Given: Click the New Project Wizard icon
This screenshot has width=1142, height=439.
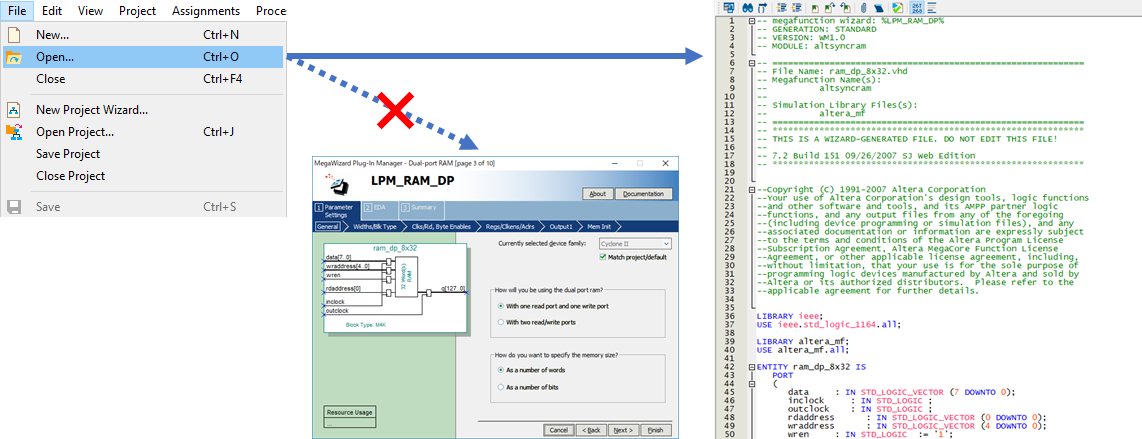Looking at the screenshot, I should click(x=14, y=110).
